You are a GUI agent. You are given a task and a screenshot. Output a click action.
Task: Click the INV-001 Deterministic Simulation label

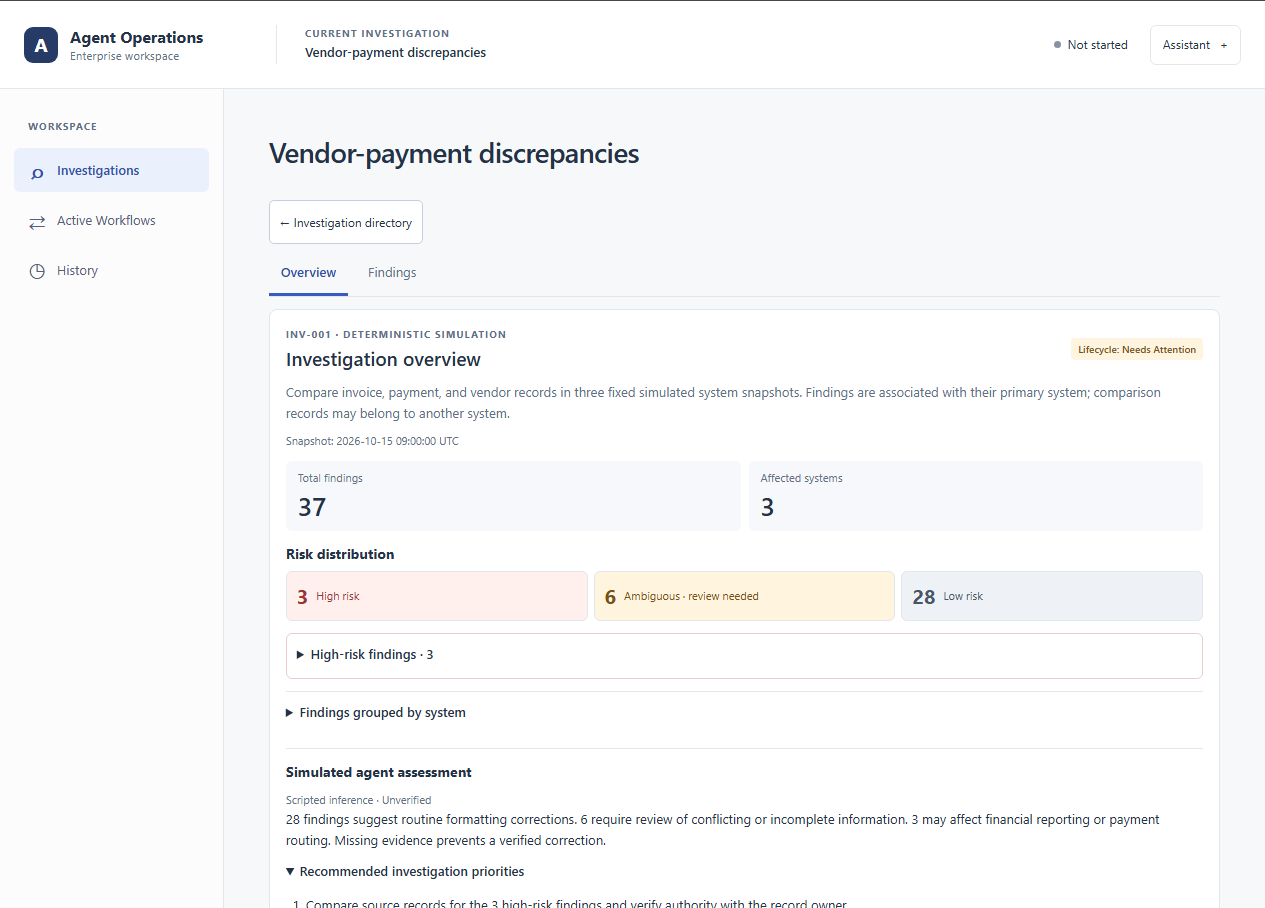pos(396,334)
